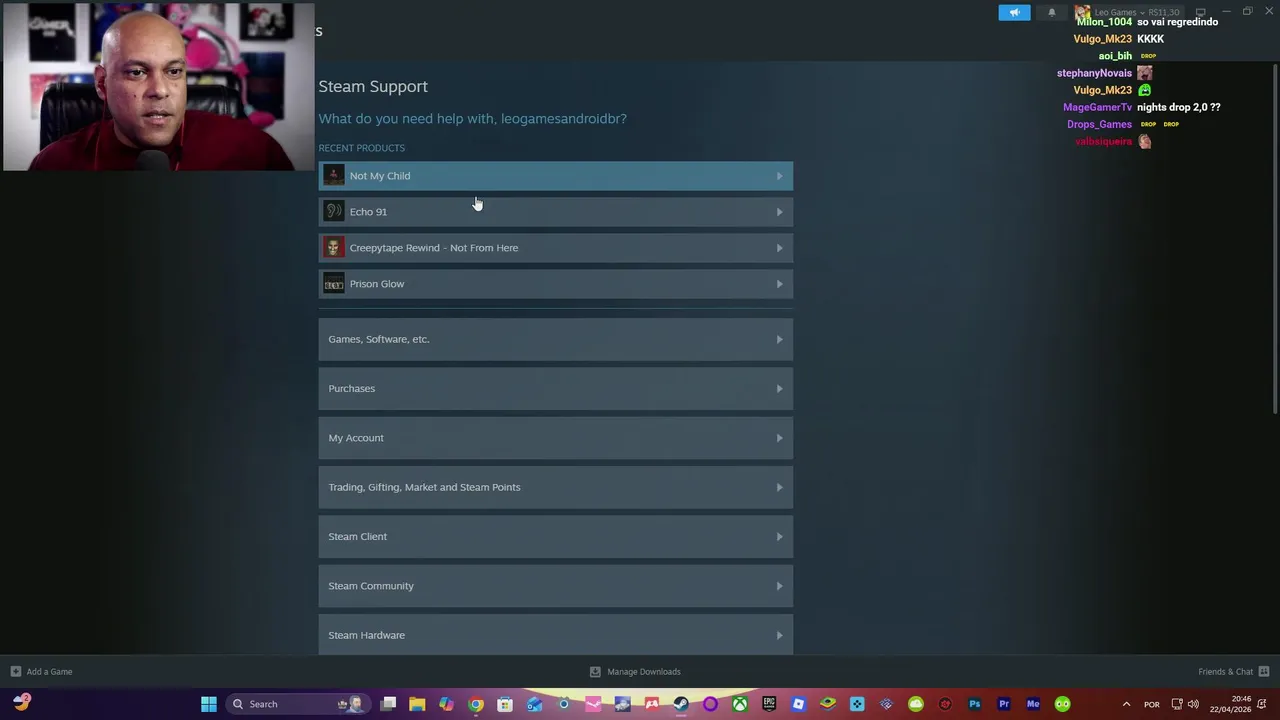The width and height of the screenshot is (1280, 720).
Task: Open Friends & Chat panel
Action: coord(1234,672)
